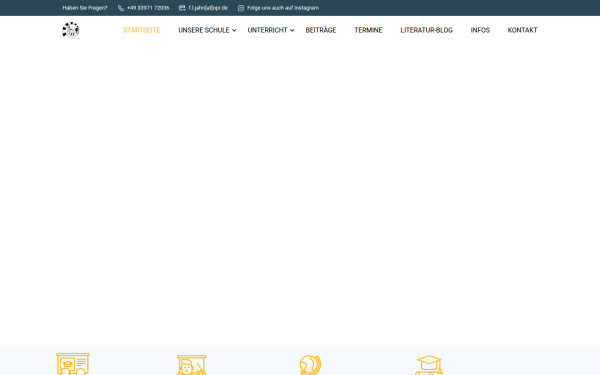The height and width of the screenshot is (375, 600).
Task: Click the graduation cap icon
Action: coord(429,365)
